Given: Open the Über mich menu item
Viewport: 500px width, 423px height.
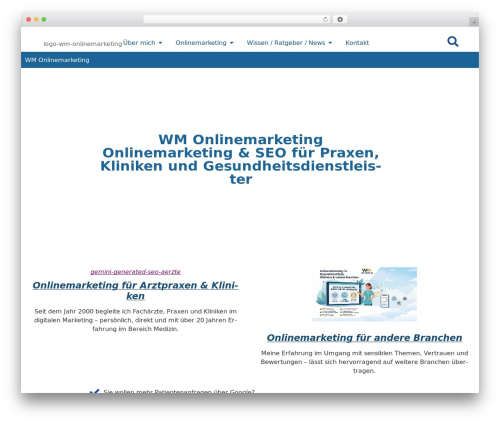Looking at the screenshot, I should [x=139, y=43].
